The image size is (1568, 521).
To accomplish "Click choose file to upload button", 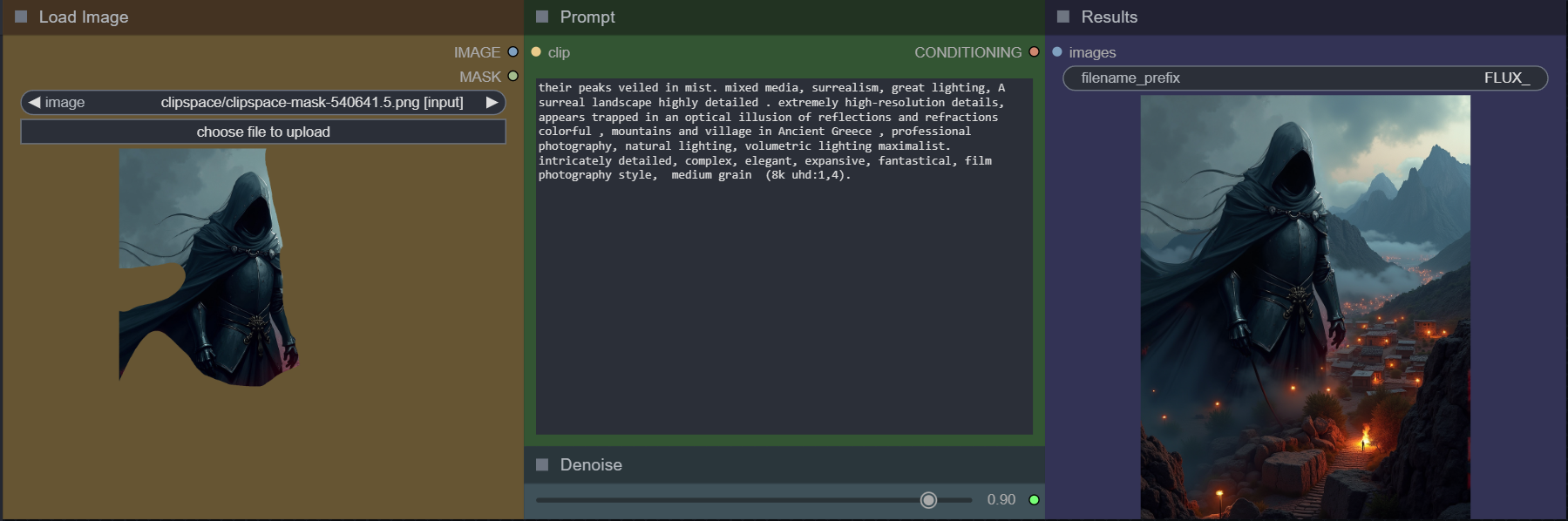I will 263,132.
